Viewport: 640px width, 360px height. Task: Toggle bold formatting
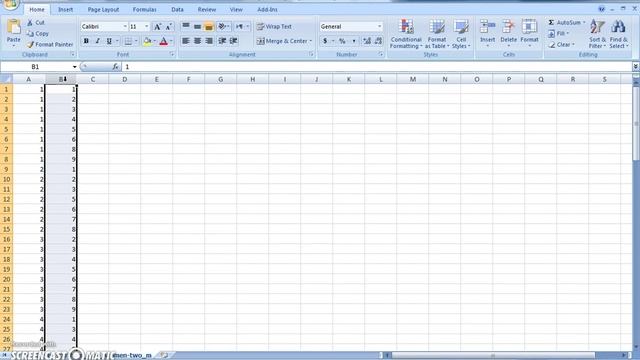click(x=86, y=41)
